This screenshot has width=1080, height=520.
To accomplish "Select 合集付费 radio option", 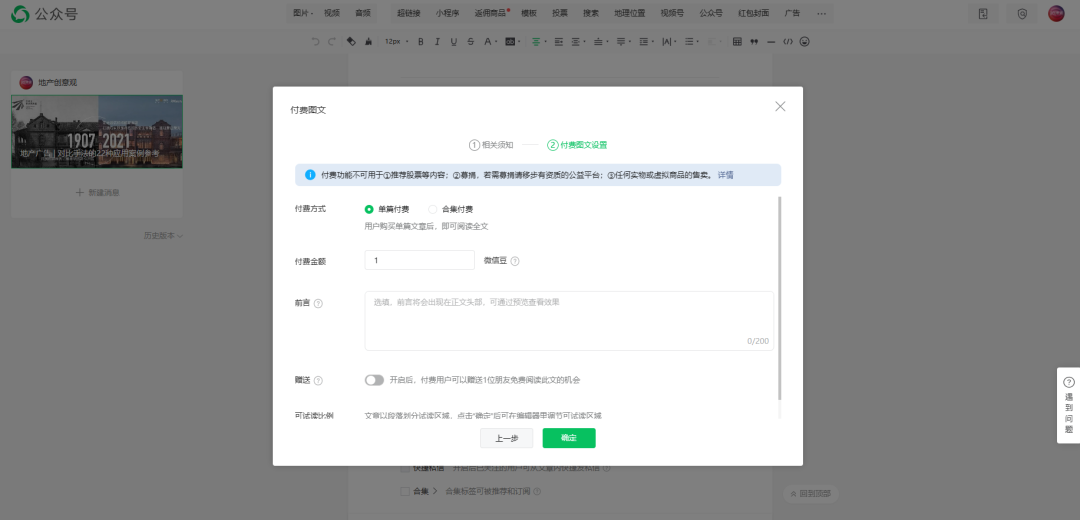I will coord(433,209).
